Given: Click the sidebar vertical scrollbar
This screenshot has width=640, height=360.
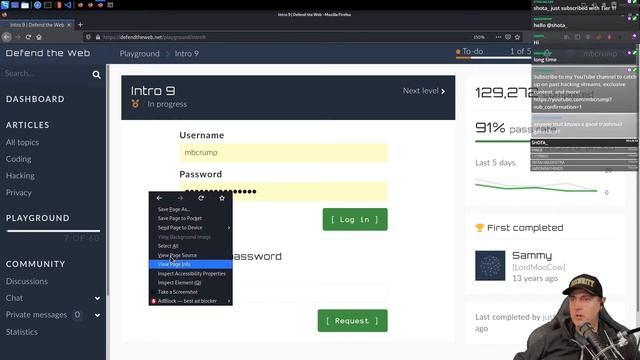Looking at the screenshot, I should pos(107,180).
